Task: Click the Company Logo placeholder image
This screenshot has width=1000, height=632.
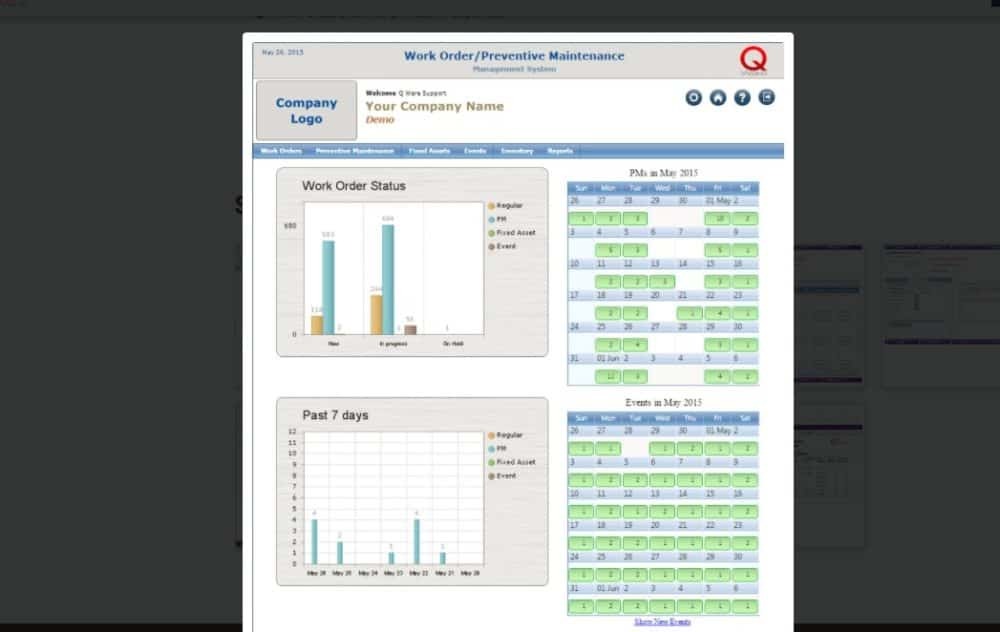Action: click(x=306, y=110)
